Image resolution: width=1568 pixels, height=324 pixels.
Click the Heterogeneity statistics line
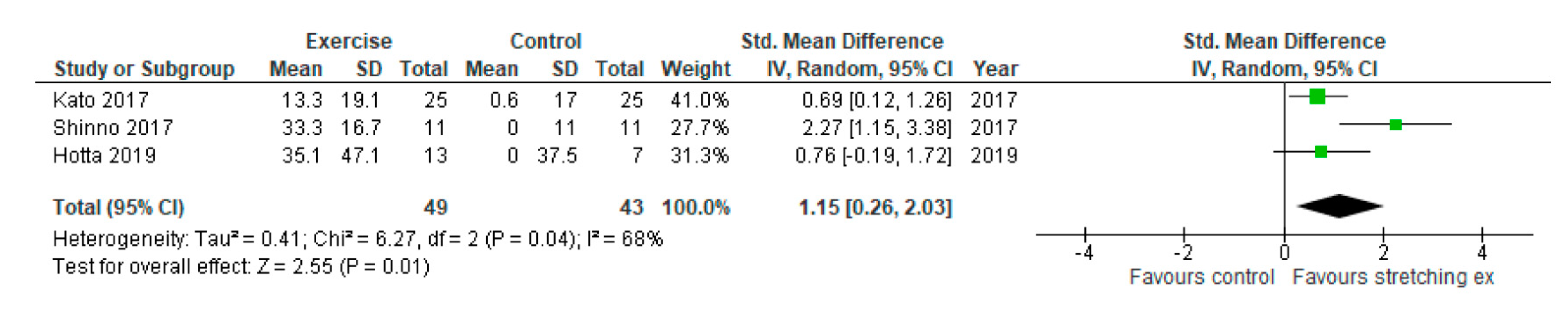pyautogui.click(x=358, y=239)
